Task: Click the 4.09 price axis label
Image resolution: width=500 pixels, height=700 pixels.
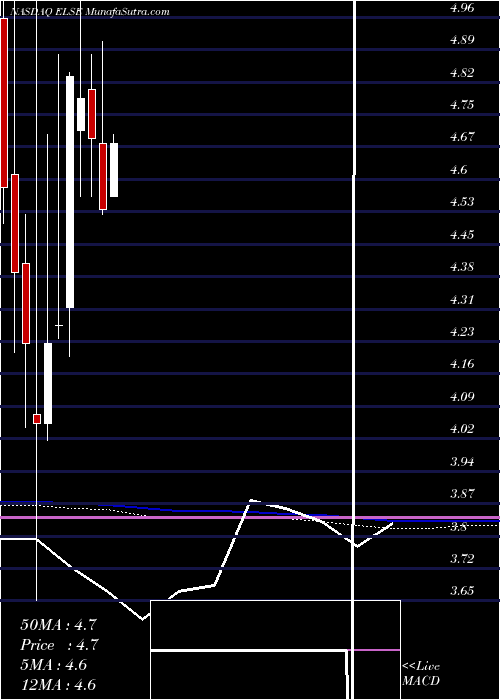Action: tap(464, 396)
